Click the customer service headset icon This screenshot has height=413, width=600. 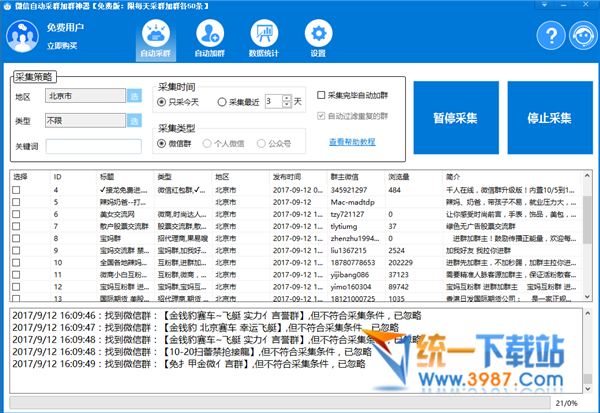(584, 36)
